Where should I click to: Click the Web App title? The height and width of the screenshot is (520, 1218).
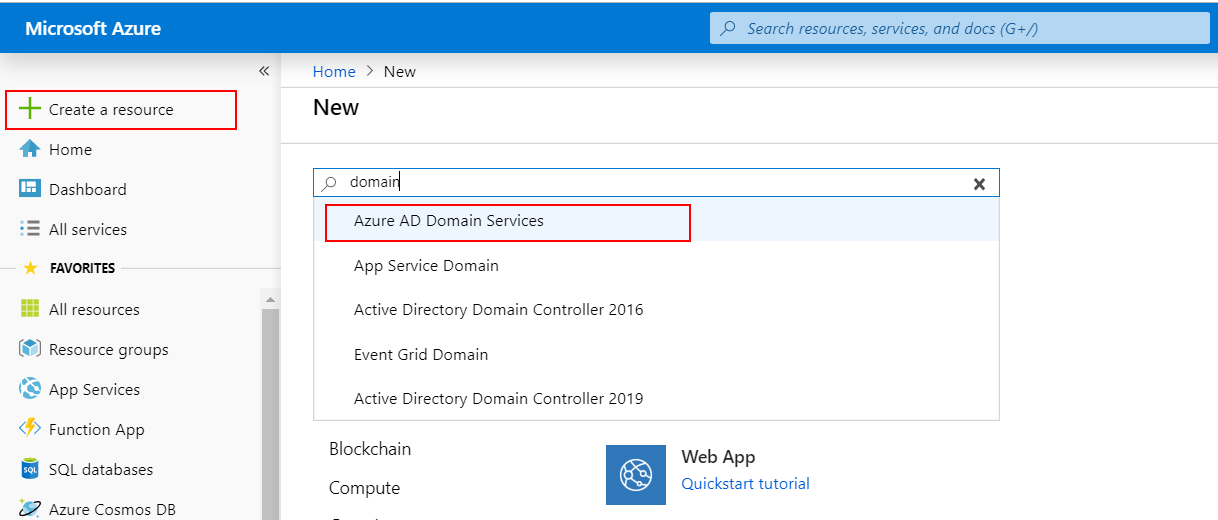[x=718, y=456]
